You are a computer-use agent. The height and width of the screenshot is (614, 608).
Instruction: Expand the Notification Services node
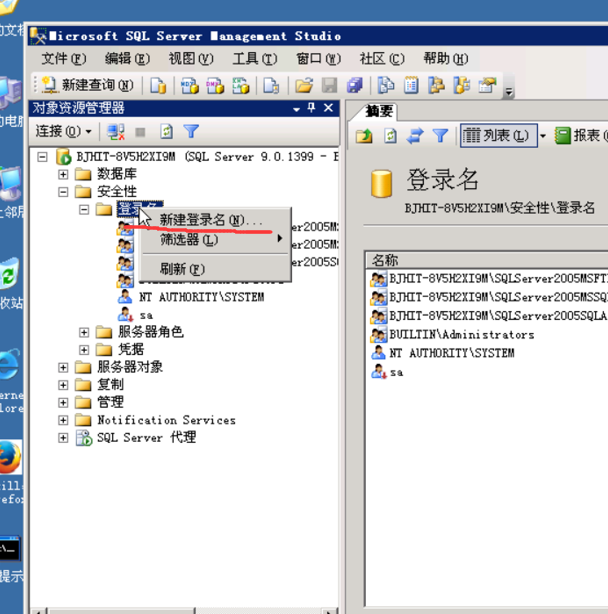pos(63,420)
